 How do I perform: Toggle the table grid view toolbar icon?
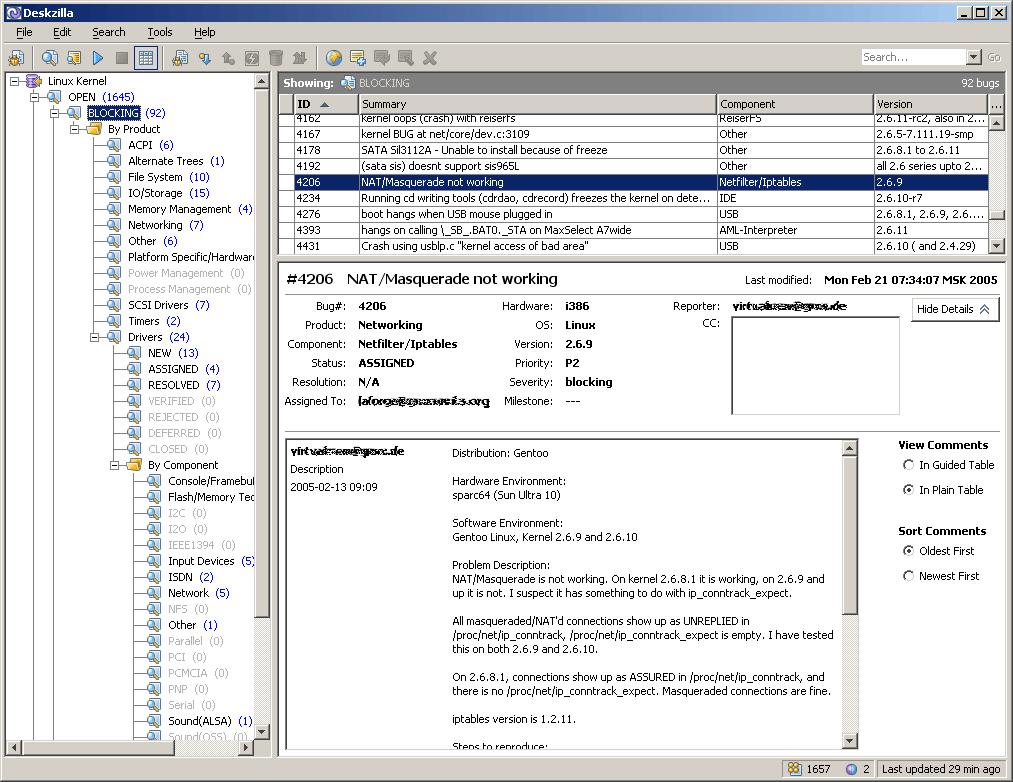(146, 58)
